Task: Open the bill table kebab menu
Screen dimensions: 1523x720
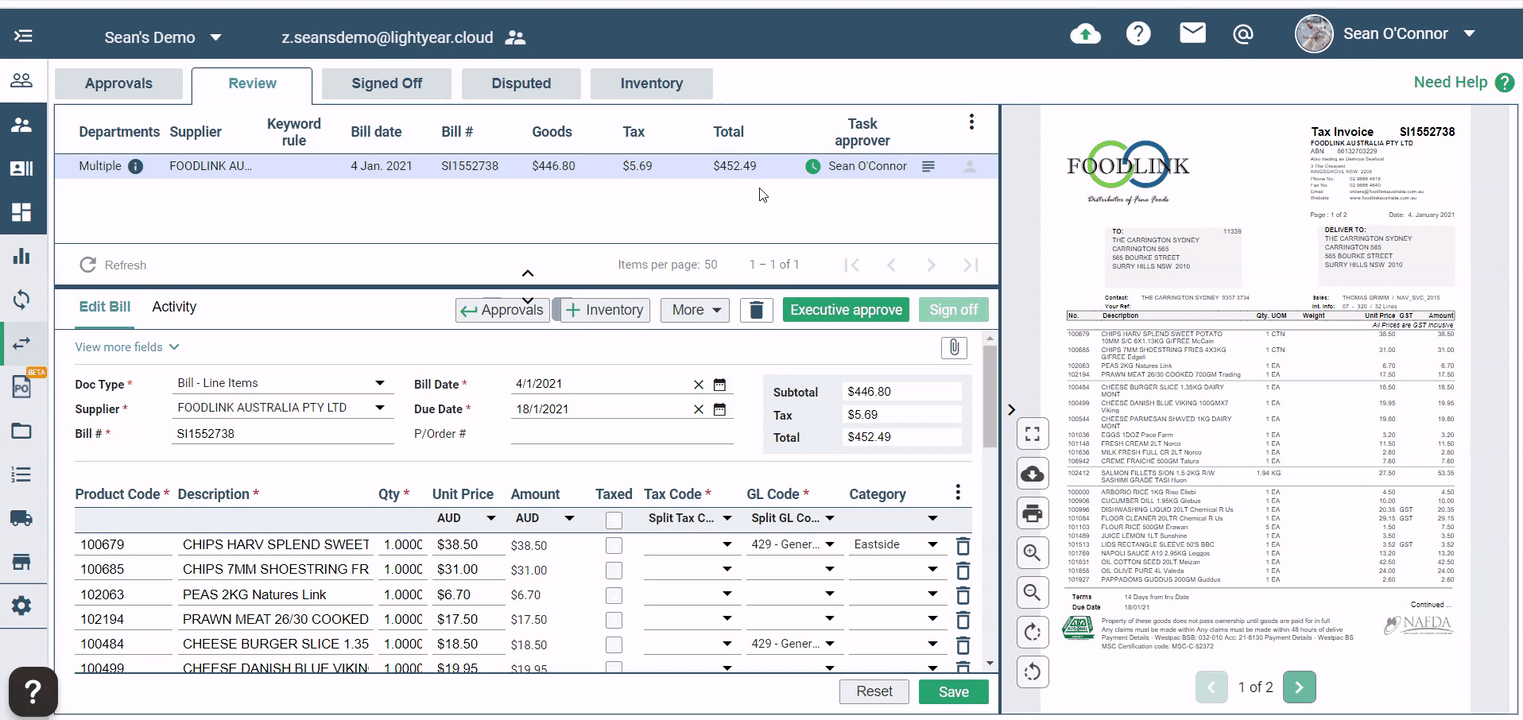Action: pyautogui.click(x=971, y=122)
